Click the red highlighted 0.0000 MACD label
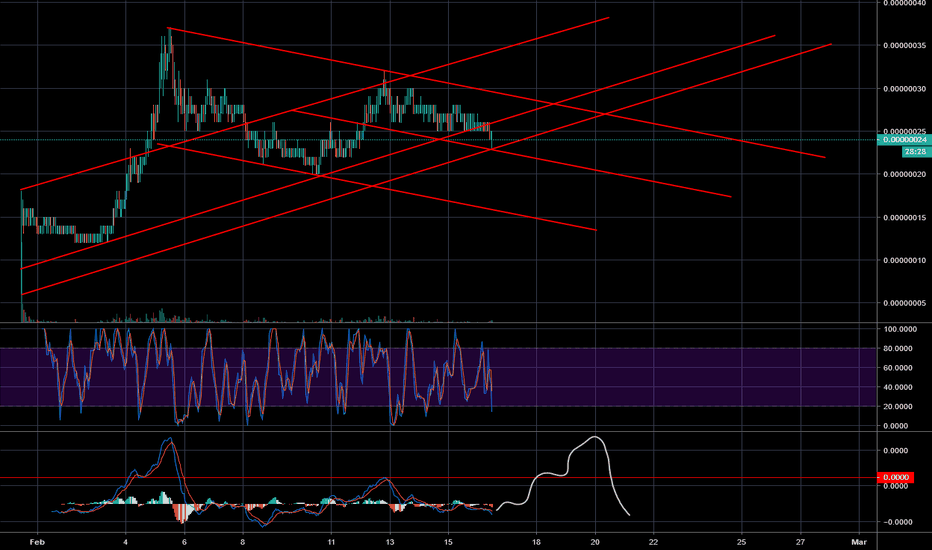 pos(896,477)
